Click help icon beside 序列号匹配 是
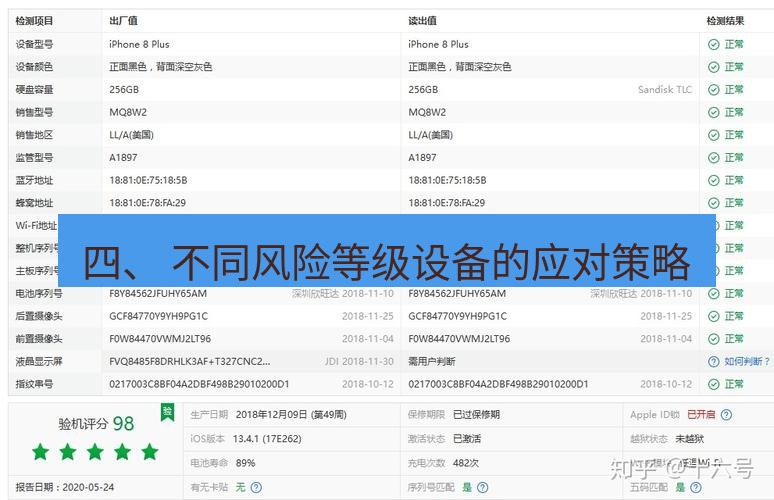 click(482, 488)
